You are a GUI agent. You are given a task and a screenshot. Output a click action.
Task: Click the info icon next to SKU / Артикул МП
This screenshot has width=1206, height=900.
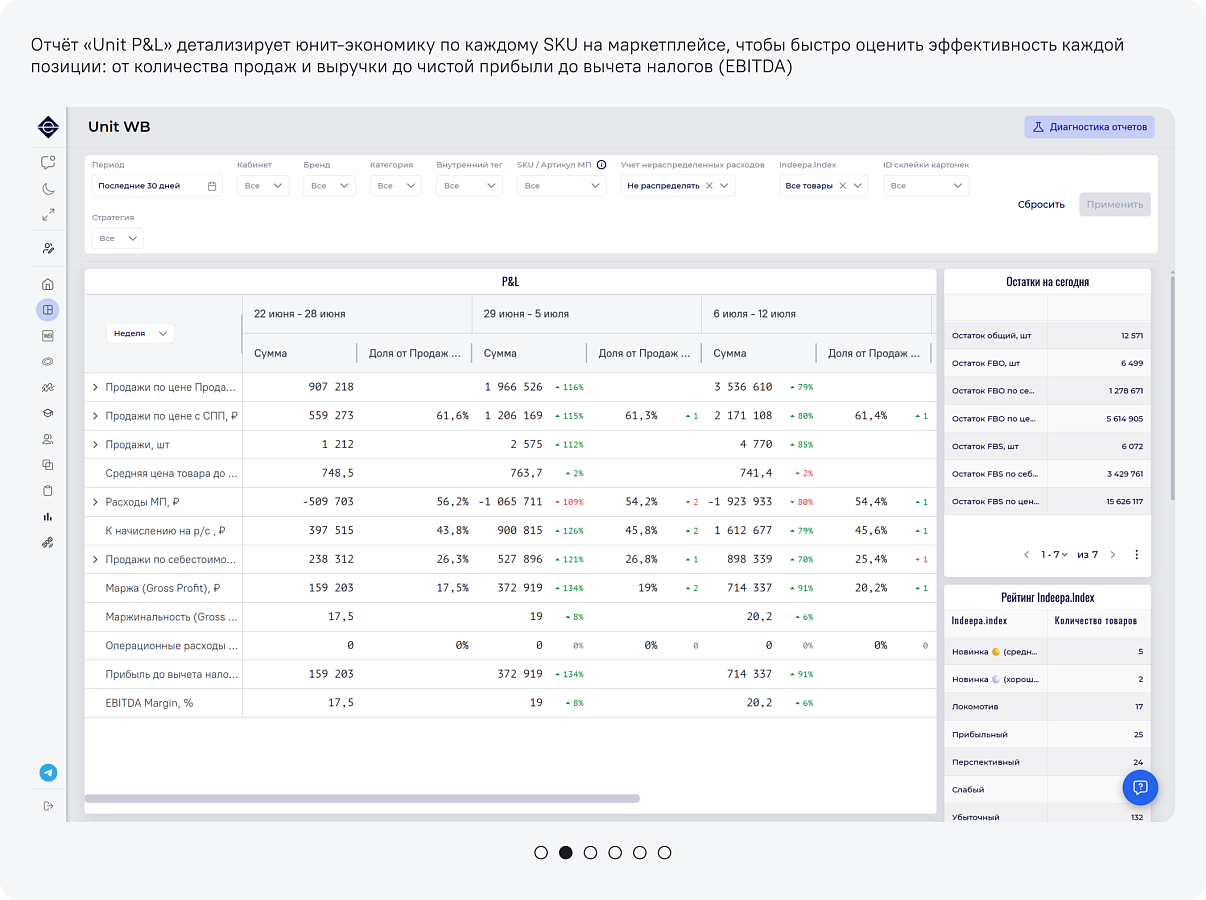[602, 165]
